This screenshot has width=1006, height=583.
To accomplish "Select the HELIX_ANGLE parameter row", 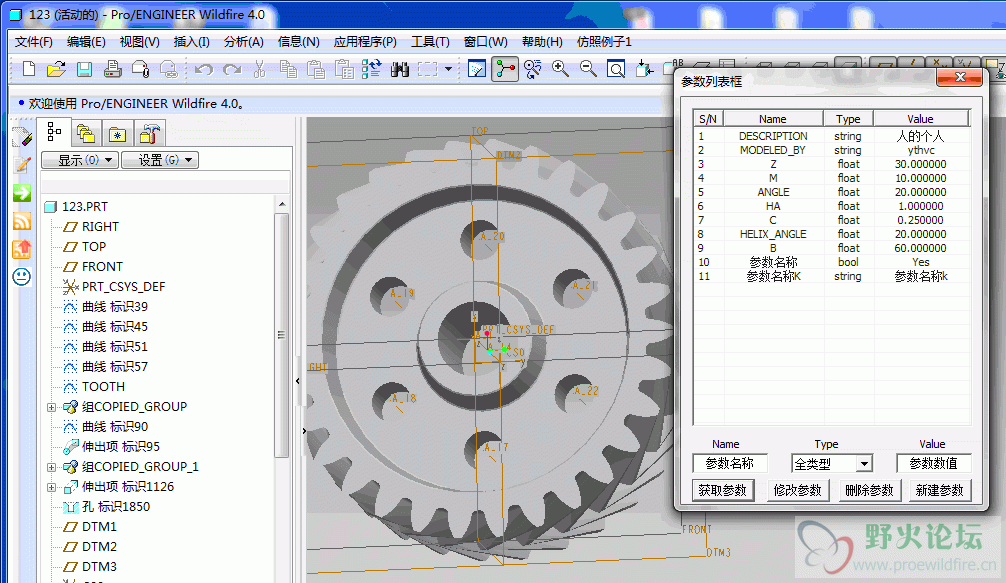I will click(831, 234).
